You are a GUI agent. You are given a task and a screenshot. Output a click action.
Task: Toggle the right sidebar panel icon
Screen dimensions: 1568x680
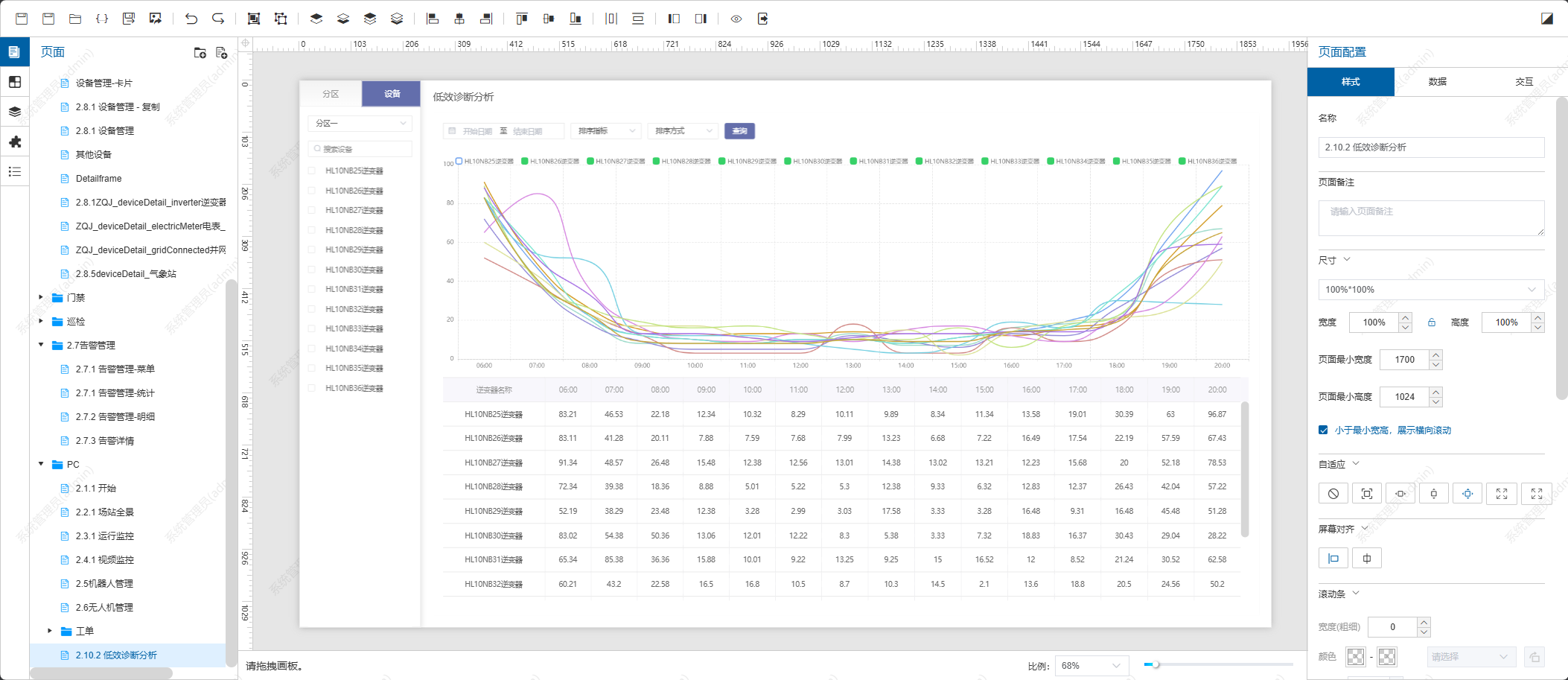coord(701,19)
